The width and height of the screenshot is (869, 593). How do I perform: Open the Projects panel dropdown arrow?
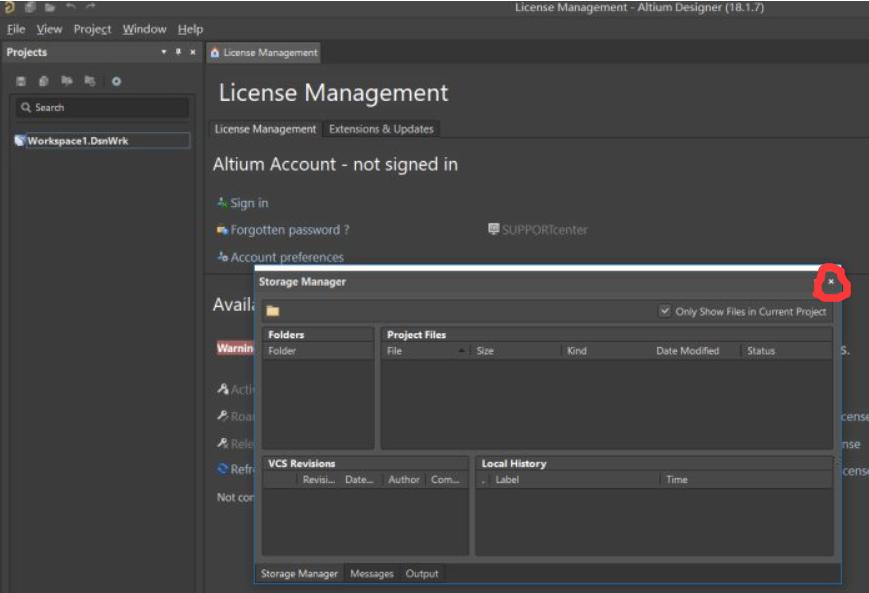(x=163, y=52)
